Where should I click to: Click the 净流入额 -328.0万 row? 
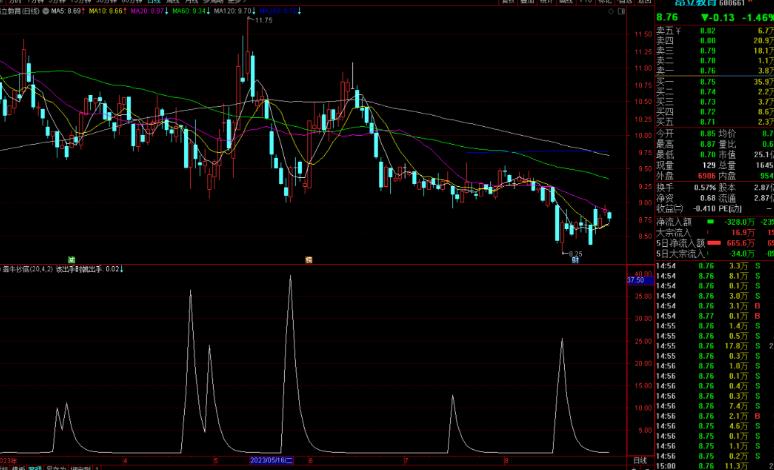click(x=715, y=222)
